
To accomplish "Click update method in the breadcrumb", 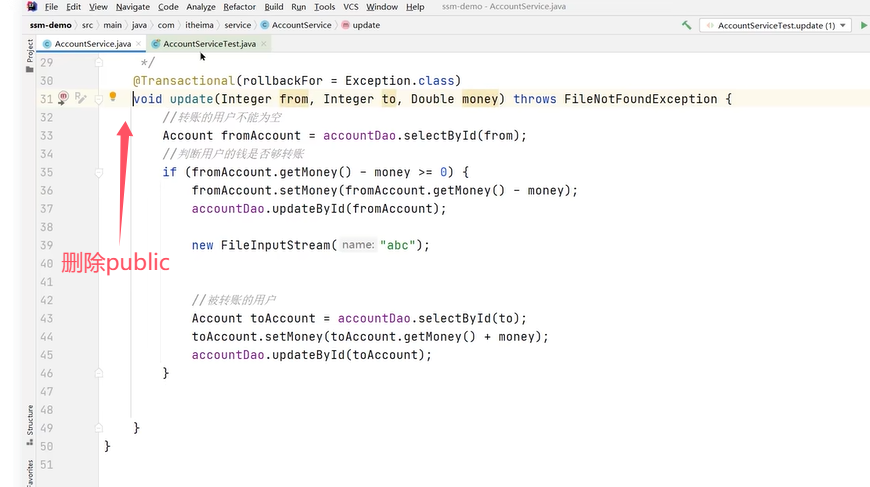I will click(361, 25).
